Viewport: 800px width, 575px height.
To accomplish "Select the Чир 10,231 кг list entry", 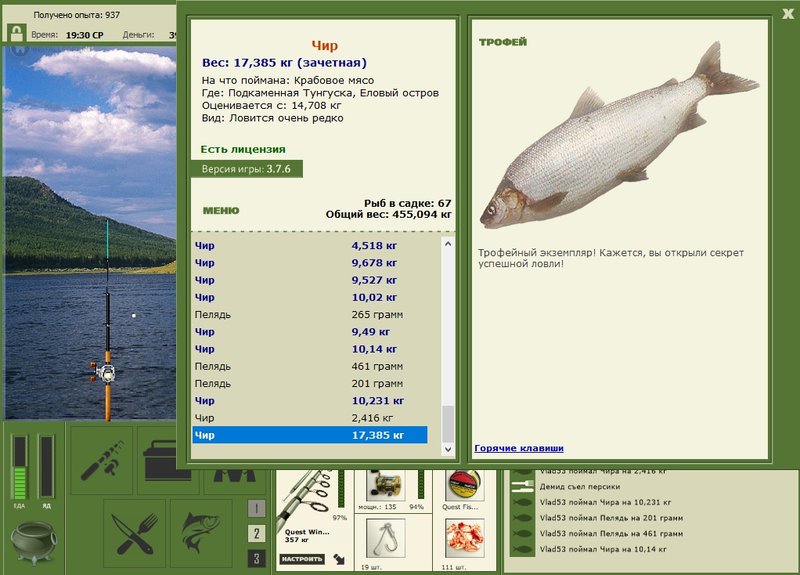I will coord(310,401).
